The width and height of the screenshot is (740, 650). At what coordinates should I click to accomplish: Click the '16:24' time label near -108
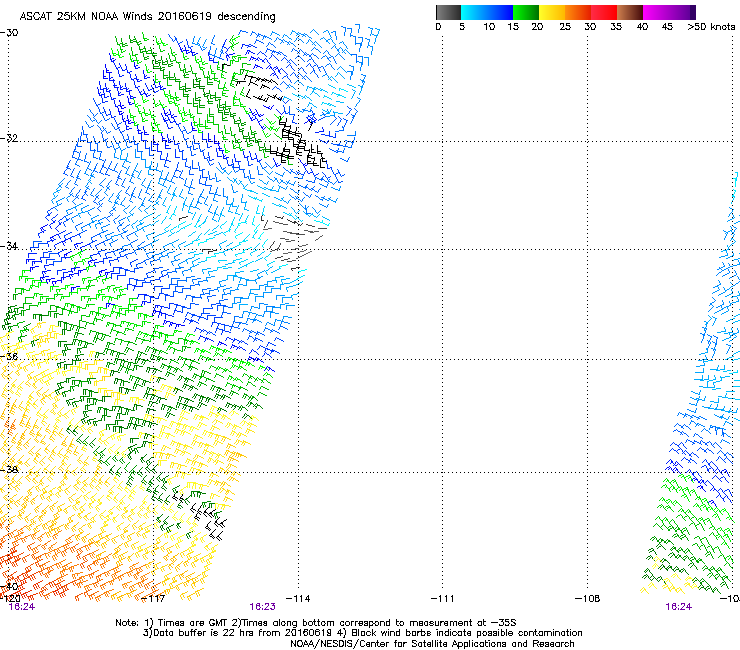click(x=679, y=607)
